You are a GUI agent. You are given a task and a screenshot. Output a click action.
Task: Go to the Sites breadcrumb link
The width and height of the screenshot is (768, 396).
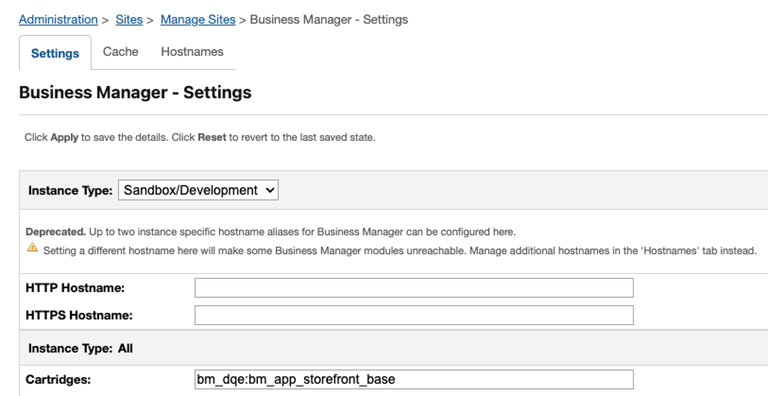tap(129, 20)
